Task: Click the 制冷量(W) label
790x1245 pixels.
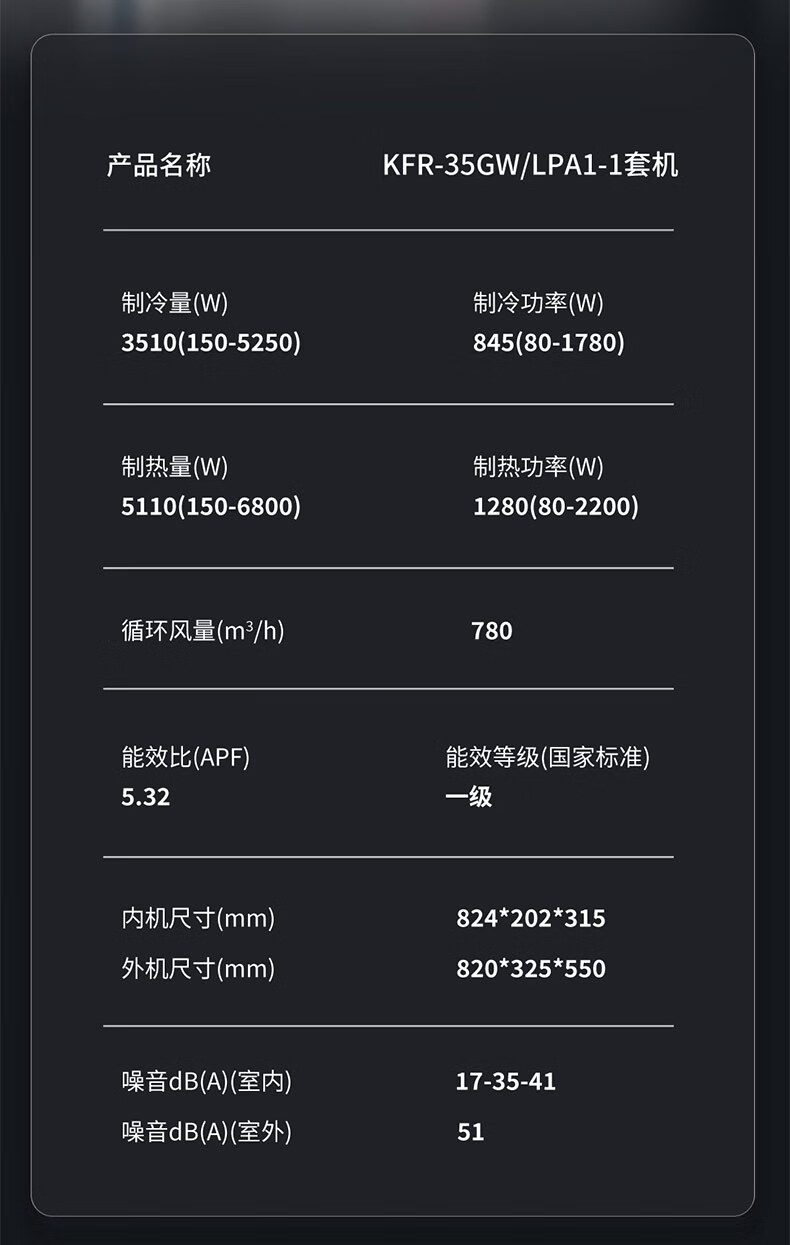Action: [174, 303]
